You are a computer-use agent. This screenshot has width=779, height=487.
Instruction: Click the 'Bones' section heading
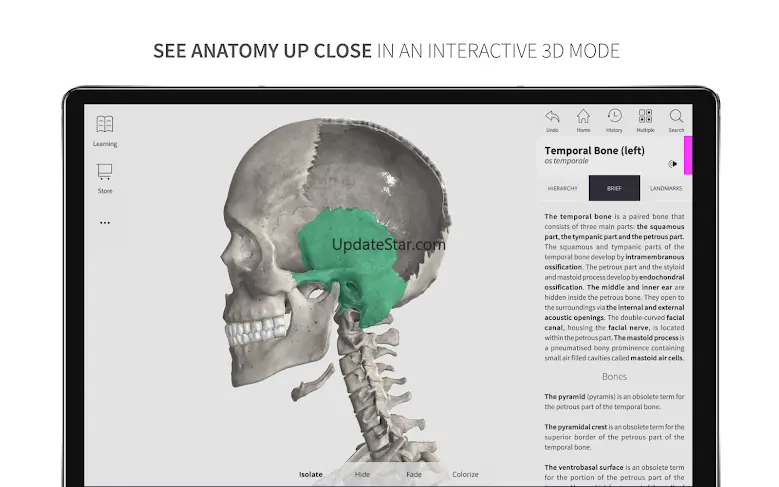(615, 377)
